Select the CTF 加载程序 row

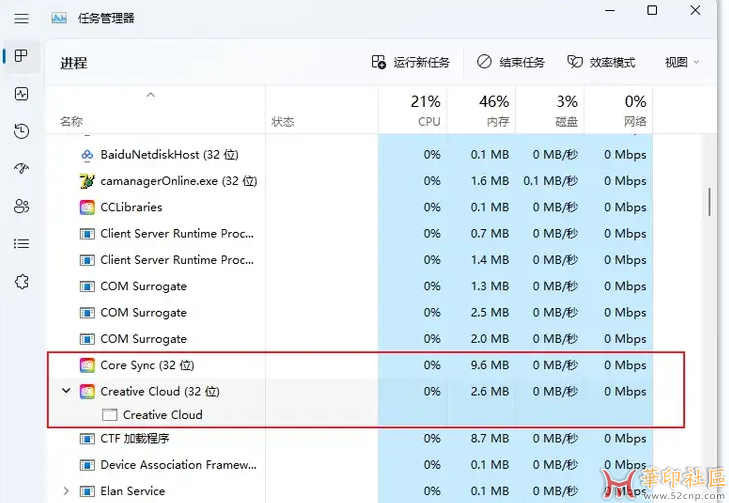350,439
